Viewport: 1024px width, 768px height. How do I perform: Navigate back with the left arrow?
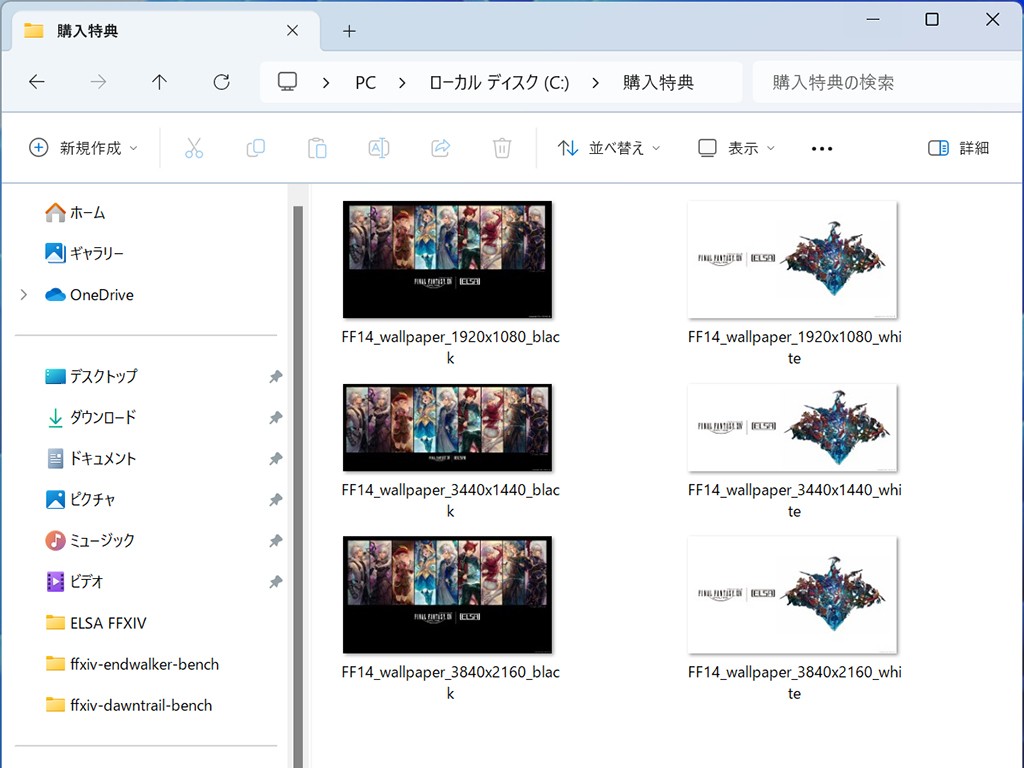click(37, 82)
